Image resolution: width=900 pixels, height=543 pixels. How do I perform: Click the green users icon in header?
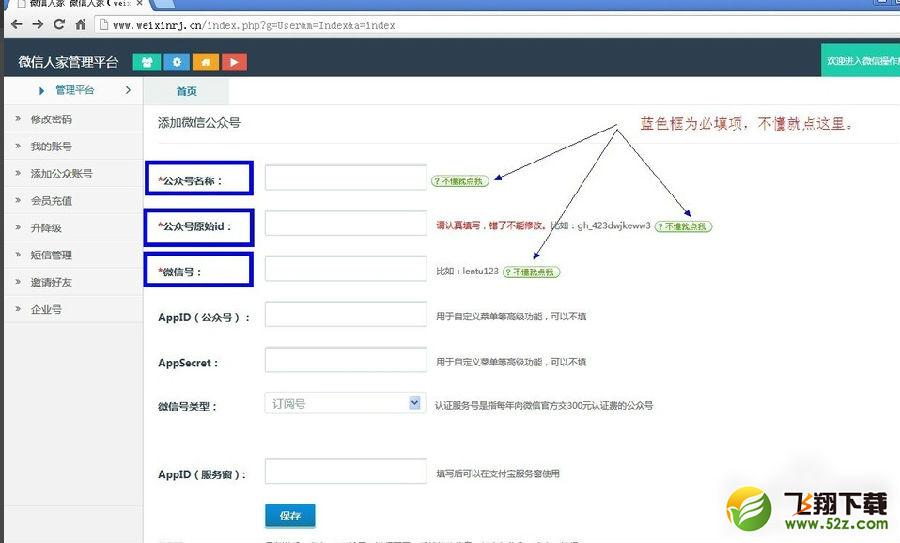click(147, 62)
